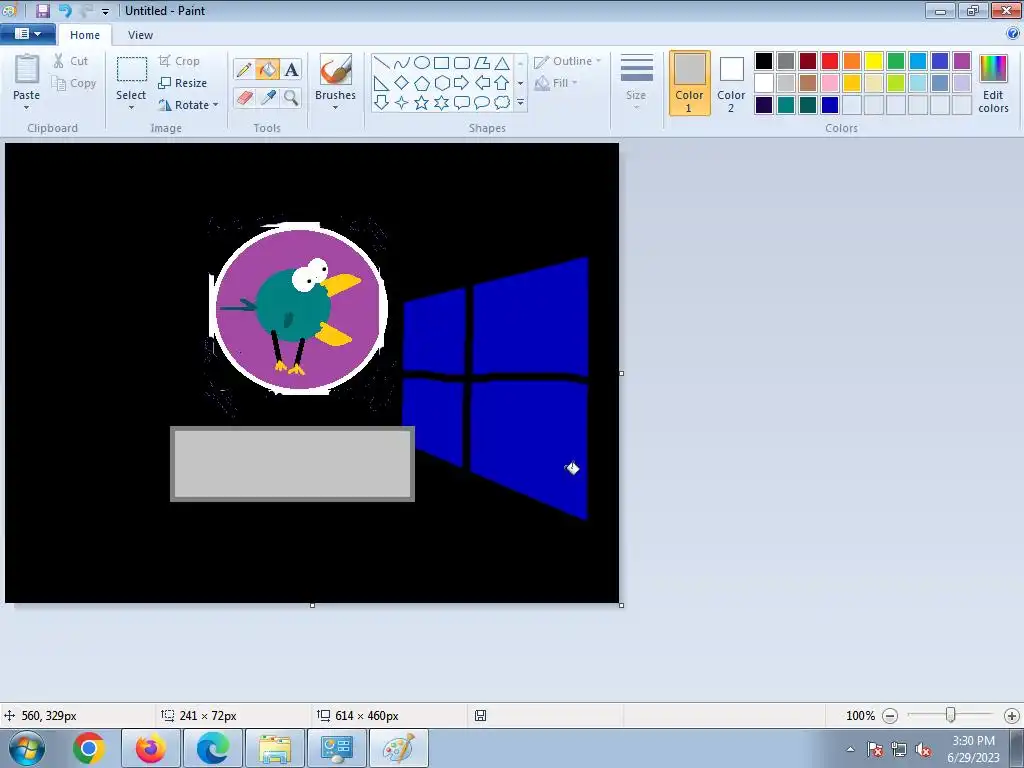Choose the Right arrow shape
This screenshot has width=1024, height=768.
click(462, 83)
